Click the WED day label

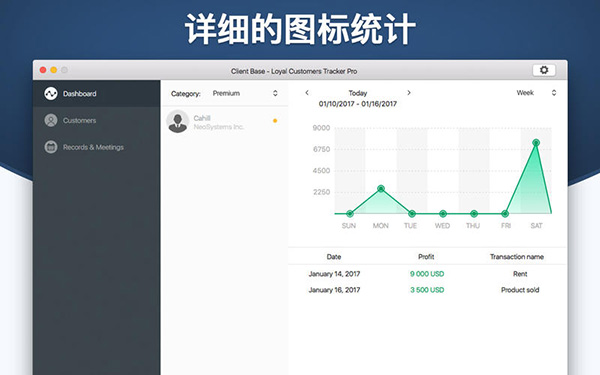(x=442, y=226)
